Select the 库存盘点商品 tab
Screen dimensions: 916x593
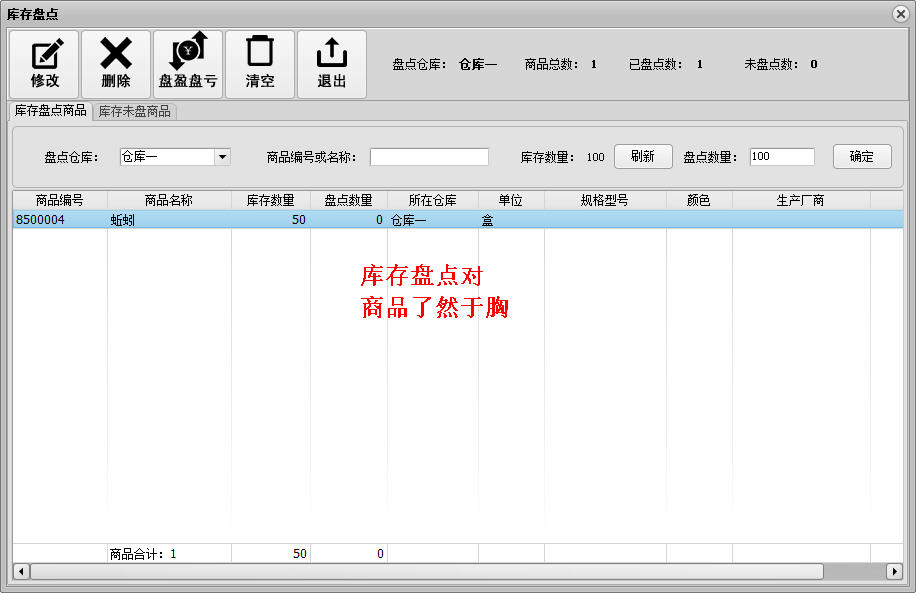click(50, 111)
